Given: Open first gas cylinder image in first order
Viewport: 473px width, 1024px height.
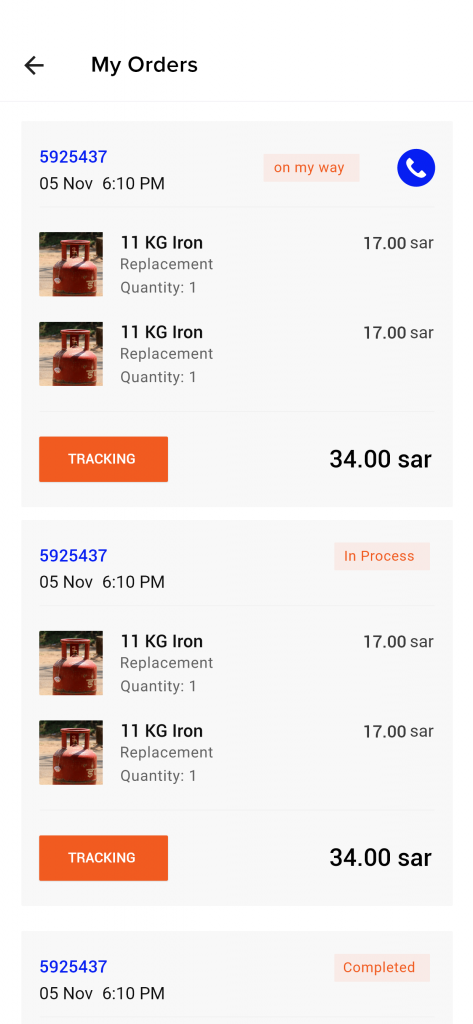Looking at the screenshot, I should click(71, 264).
